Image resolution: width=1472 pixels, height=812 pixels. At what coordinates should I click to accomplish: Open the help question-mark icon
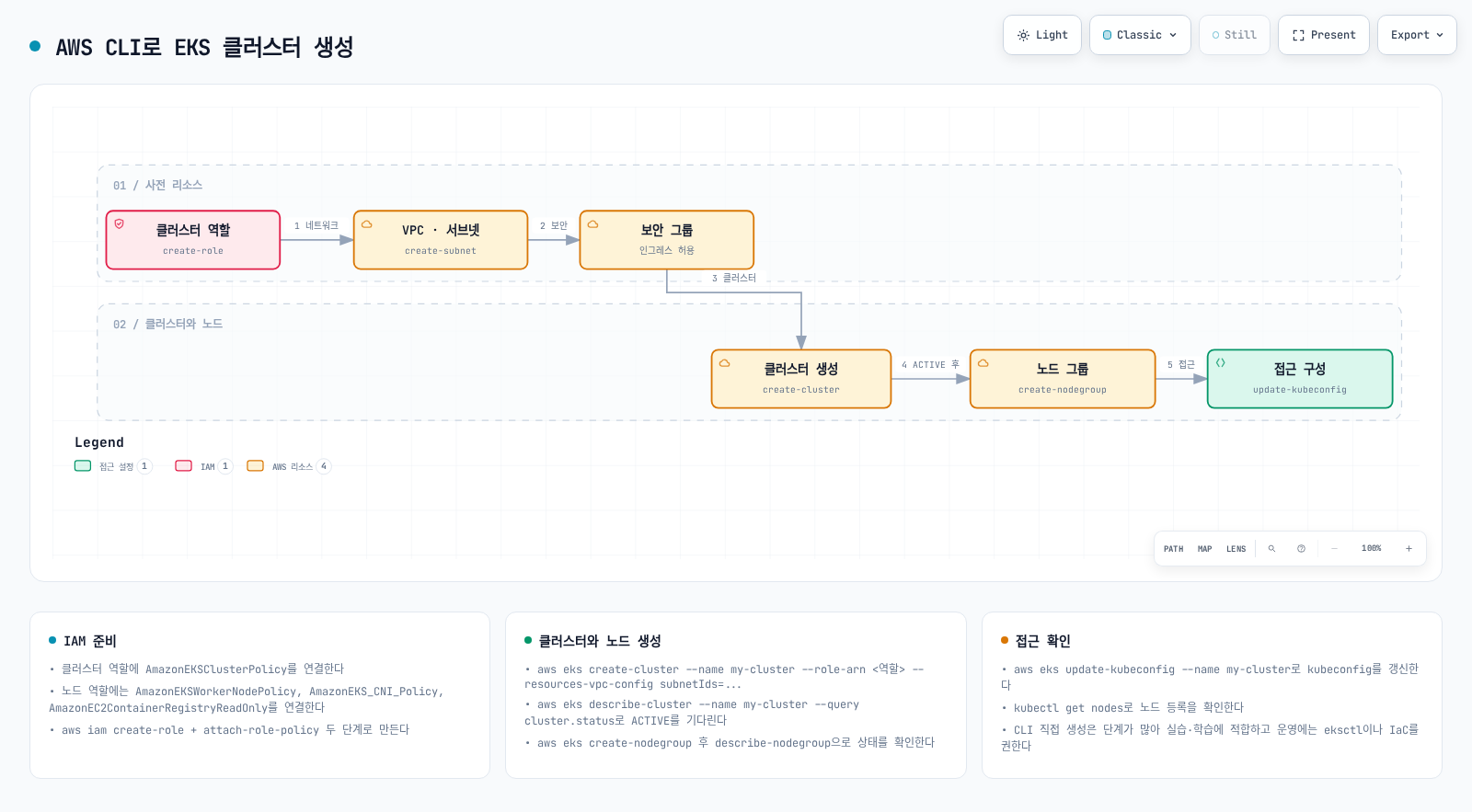(1302, 549)
